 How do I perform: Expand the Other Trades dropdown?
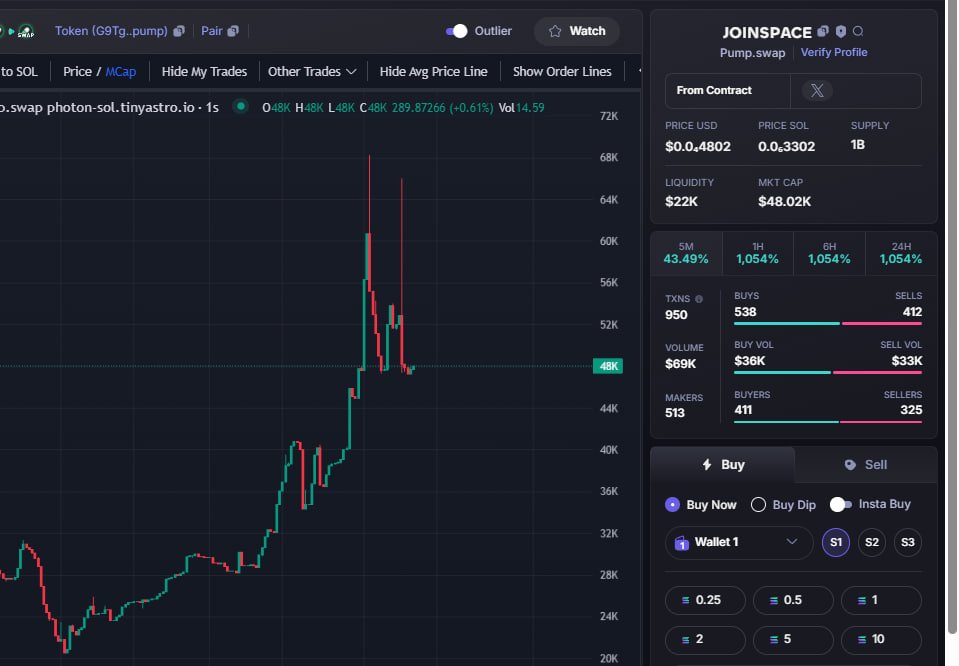pyautogui.click(x=312, y=72)
